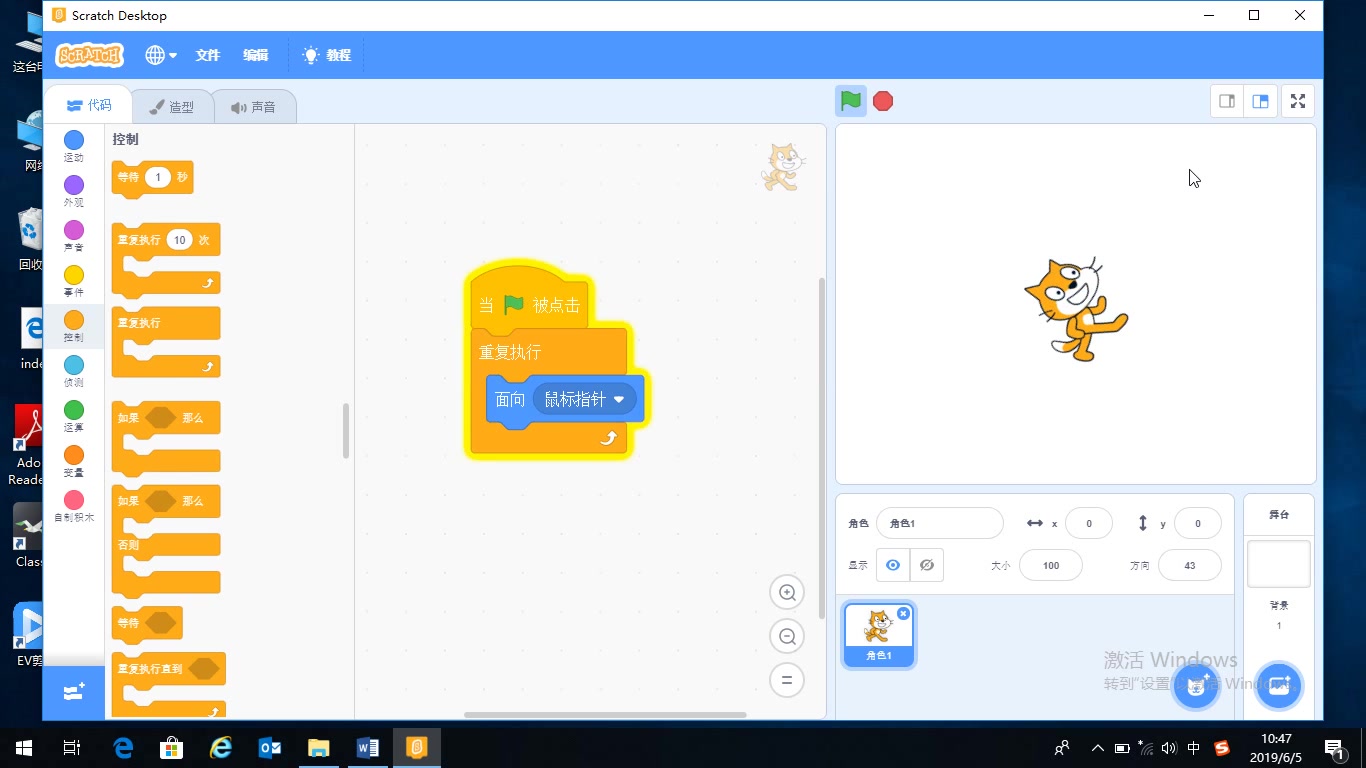
Task: Select the 外观 (Looks) blocks category
Action: coord(72,192)
